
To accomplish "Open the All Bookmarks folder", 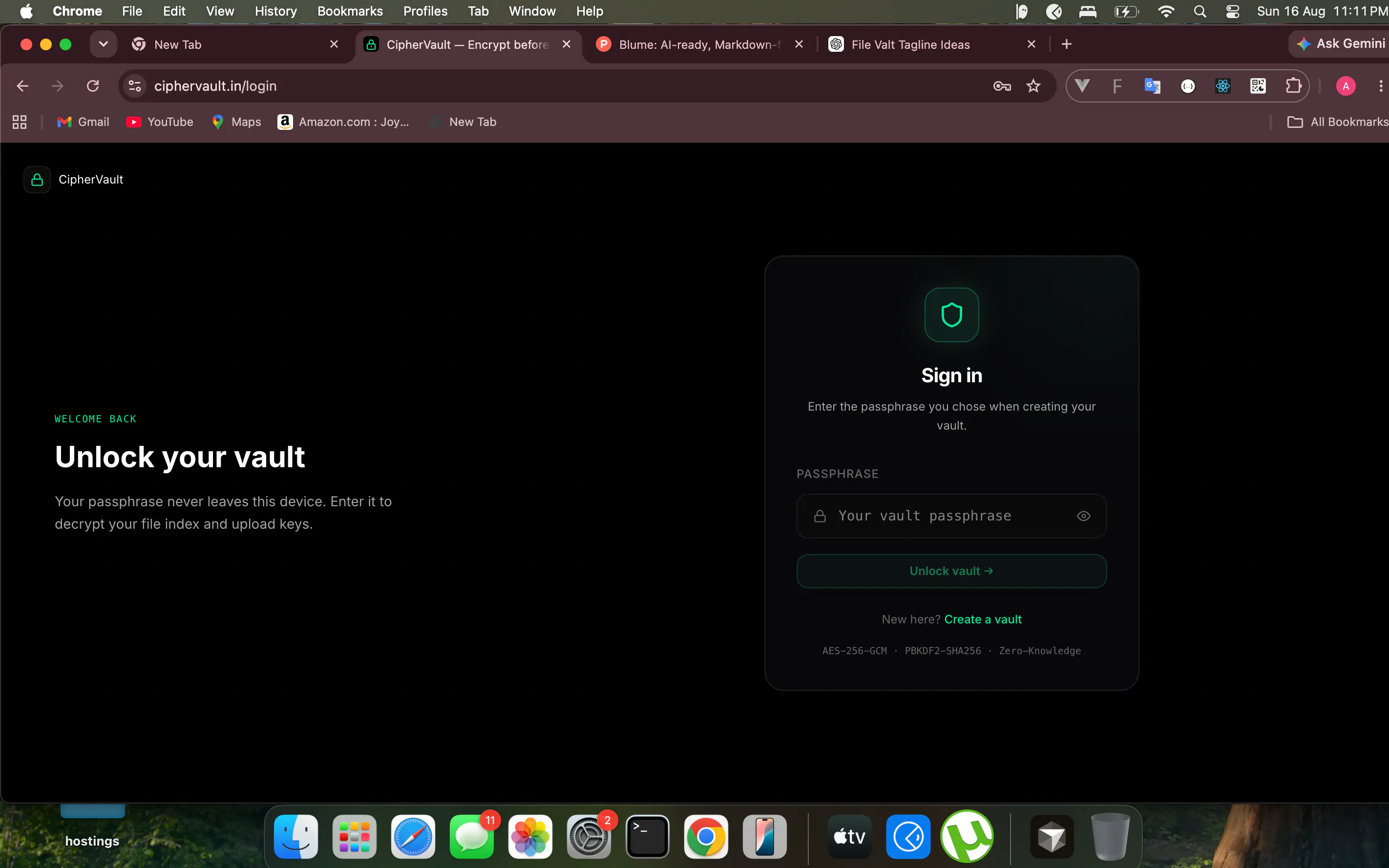I will tap(1338, 122).
